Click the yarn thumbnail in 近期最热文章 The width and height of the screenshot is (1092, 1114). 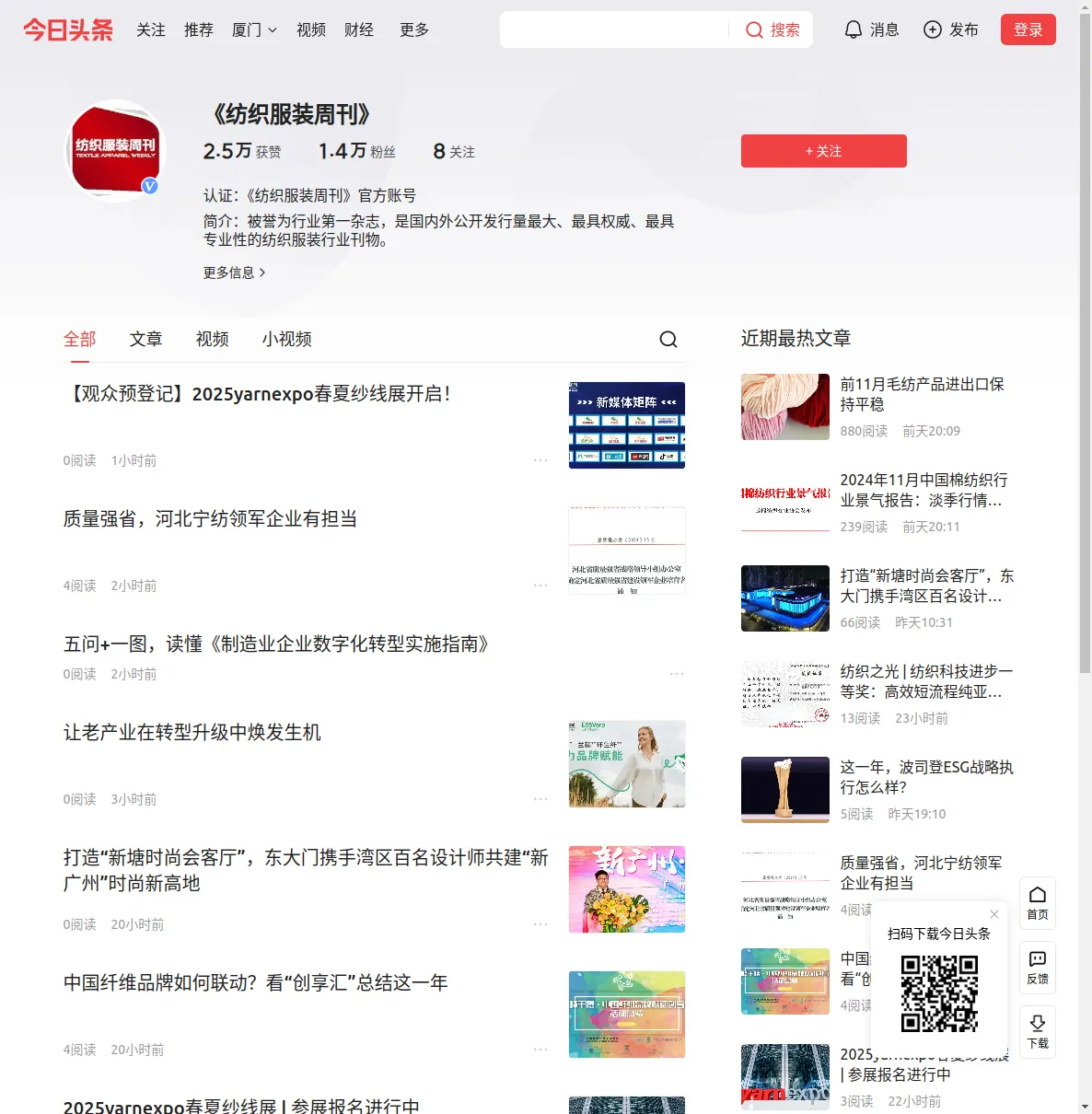(x=785, y=407)
